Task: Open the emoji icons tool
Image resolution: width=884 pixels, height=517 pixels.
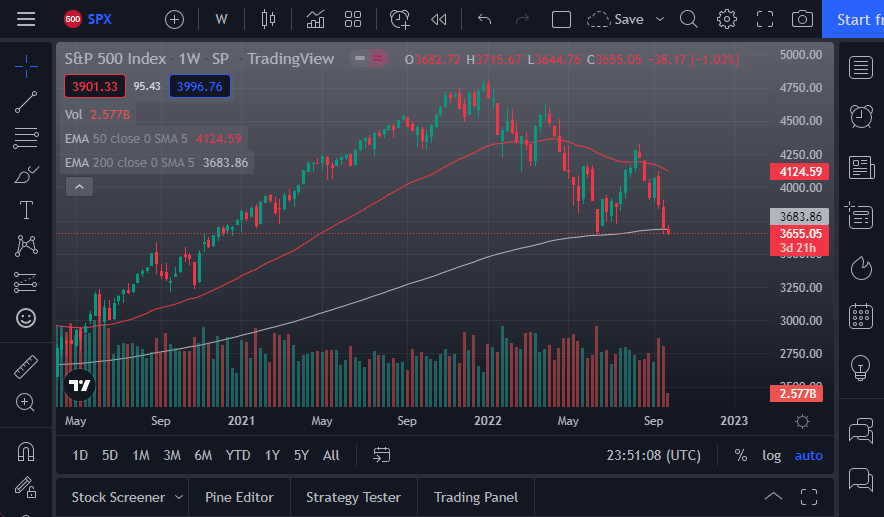Action: point(26,318)
